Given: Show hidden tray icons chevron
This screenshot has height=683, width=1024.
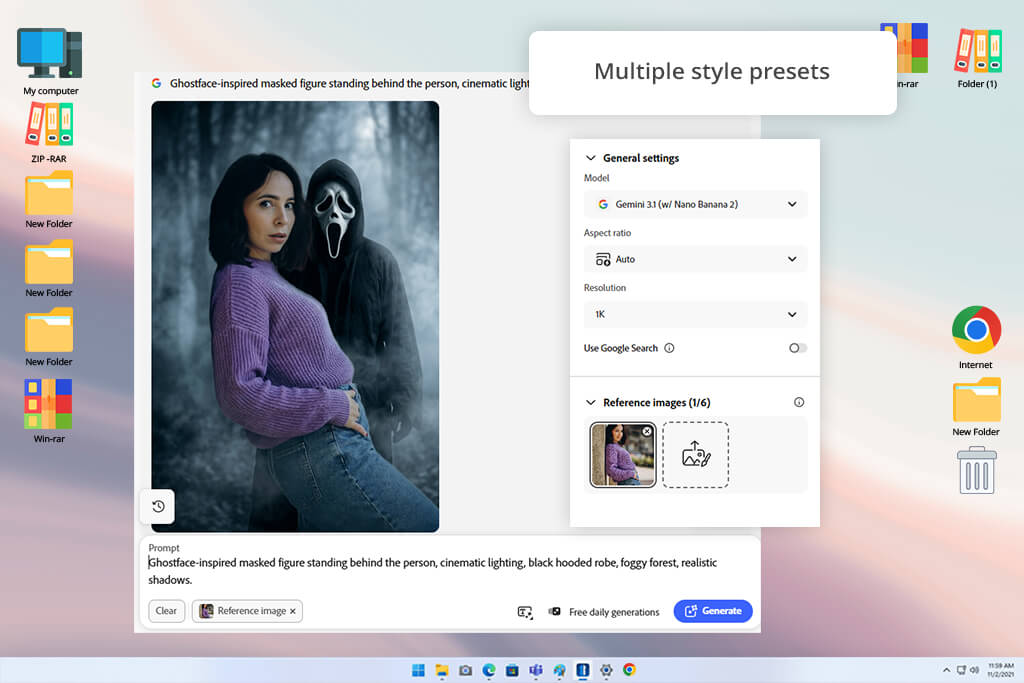Looking at the screenshot, I should [x=946, y=670].
